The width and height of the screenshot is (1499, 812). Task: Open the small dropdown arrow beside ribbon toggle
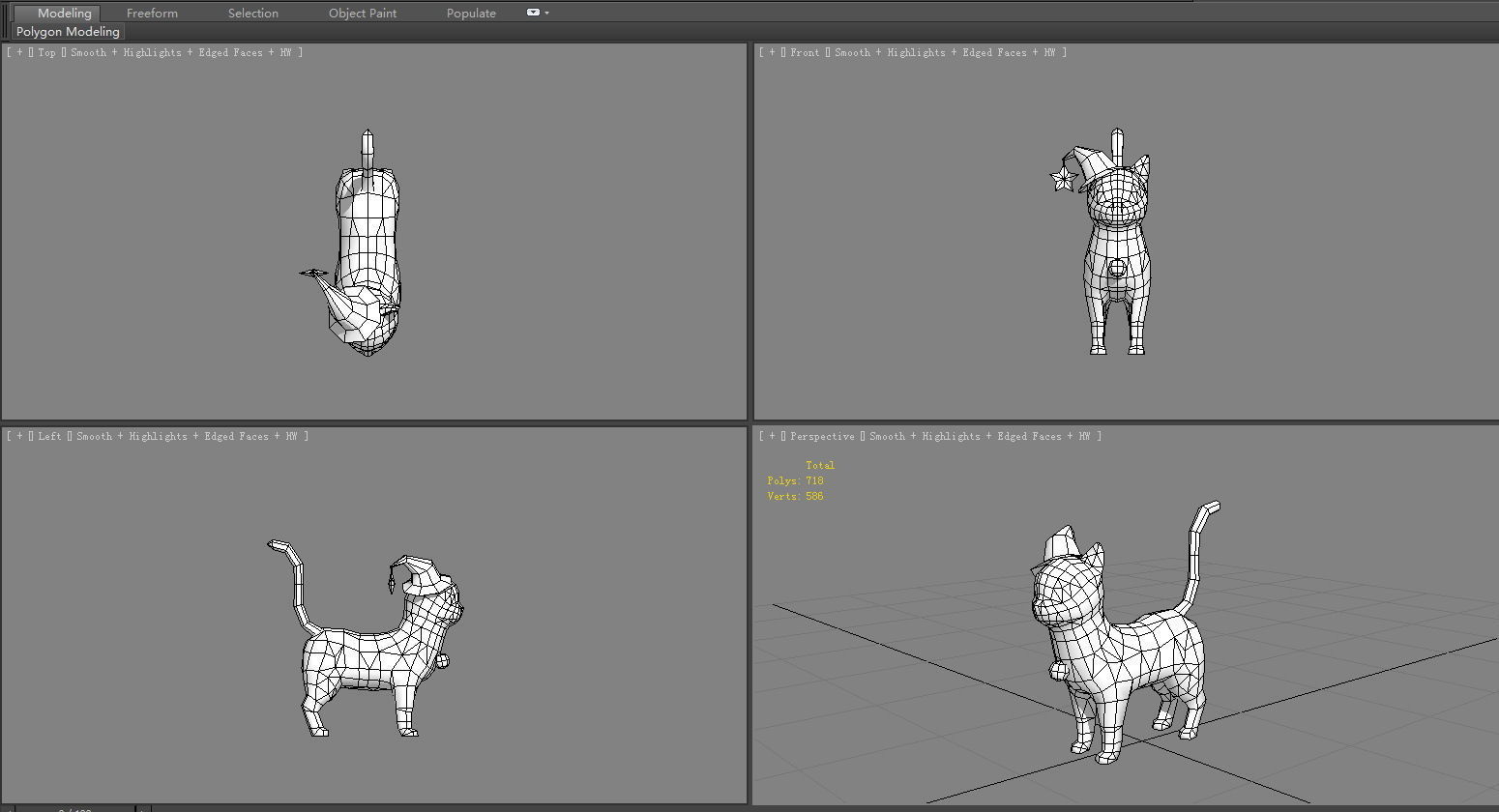pyautogui.click(x=547, y=13)
